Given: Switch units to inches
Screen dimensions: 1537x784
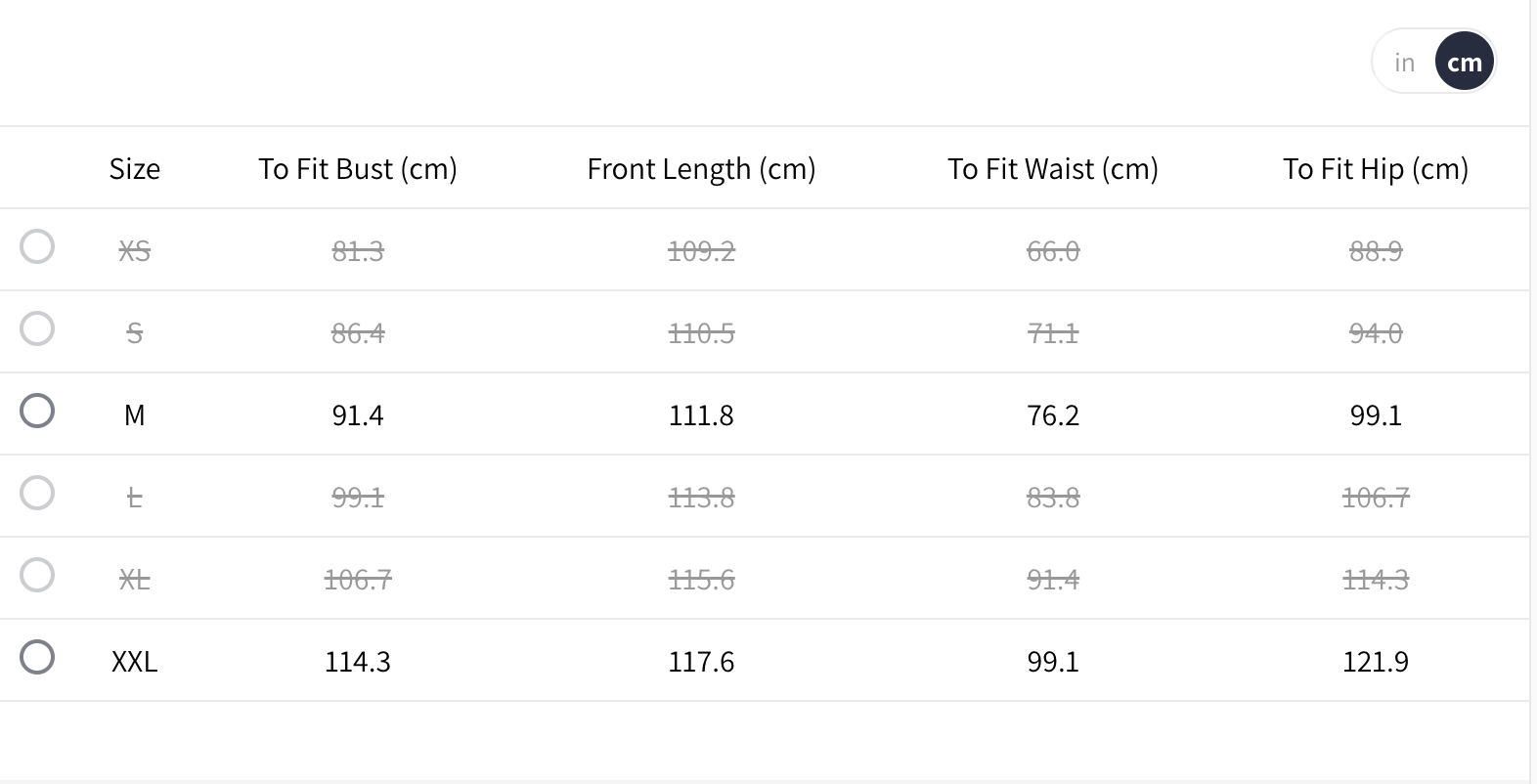Looking at the screenshot, I should click(x=1404, y=63).
